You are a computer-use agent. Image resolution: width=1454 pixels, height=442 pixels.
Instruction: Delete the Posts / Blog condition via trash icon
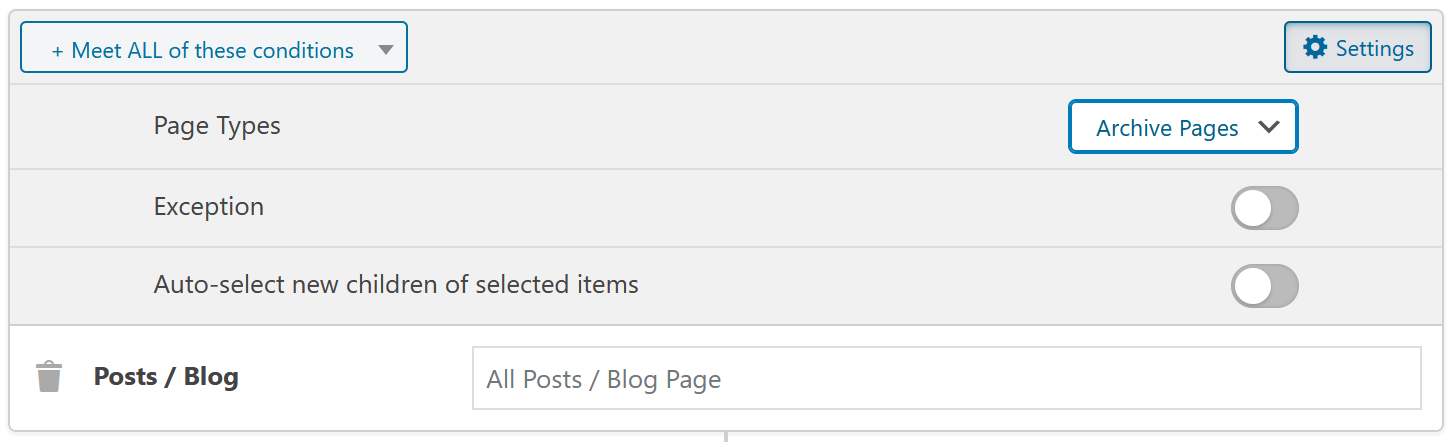pos(48,377)
